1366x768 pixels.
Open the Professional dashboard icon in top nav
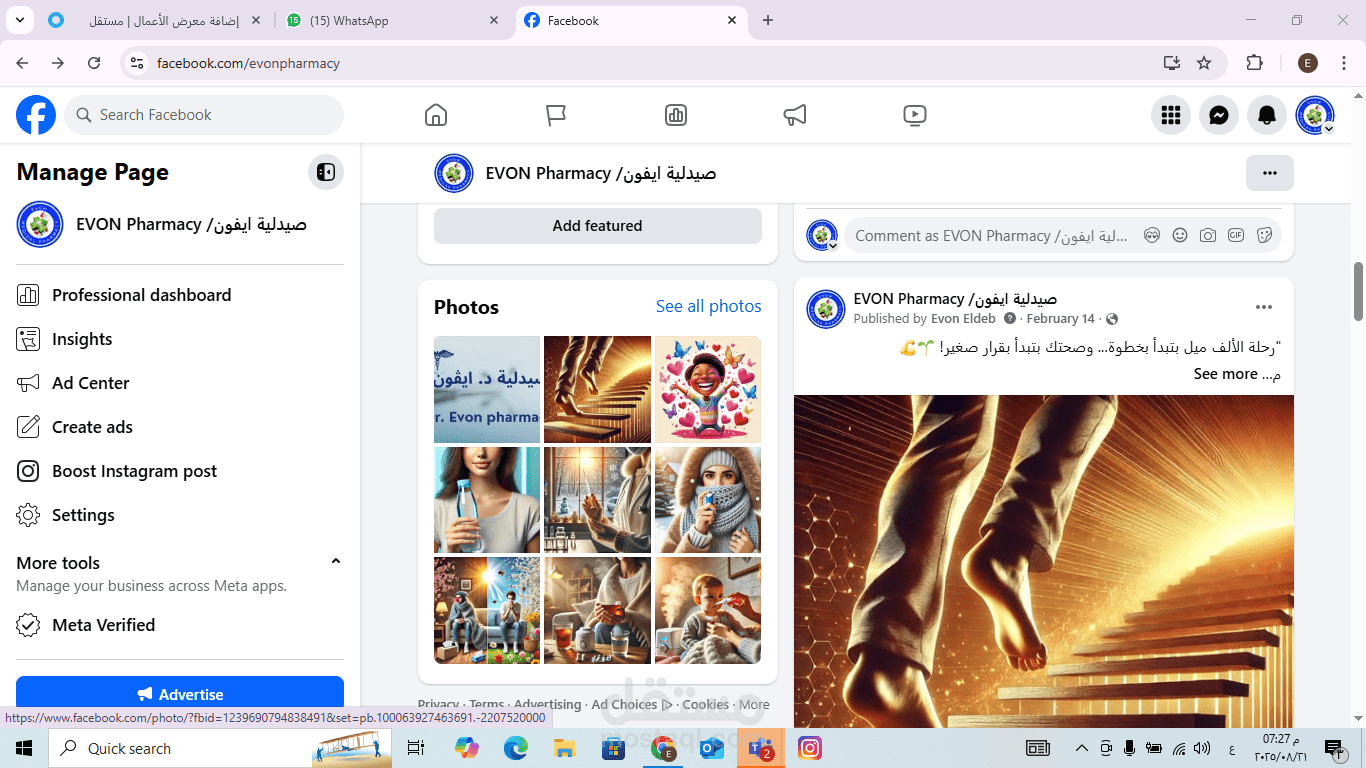(x=676, y=115)
